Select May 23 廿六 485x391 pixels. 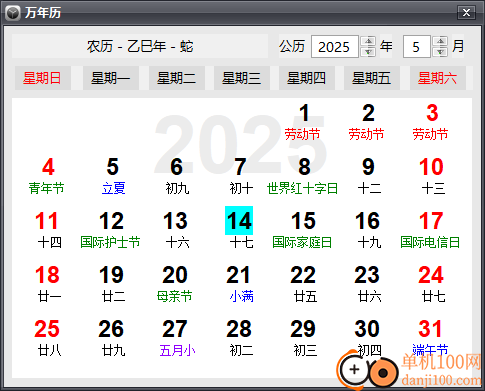[369, 284]
